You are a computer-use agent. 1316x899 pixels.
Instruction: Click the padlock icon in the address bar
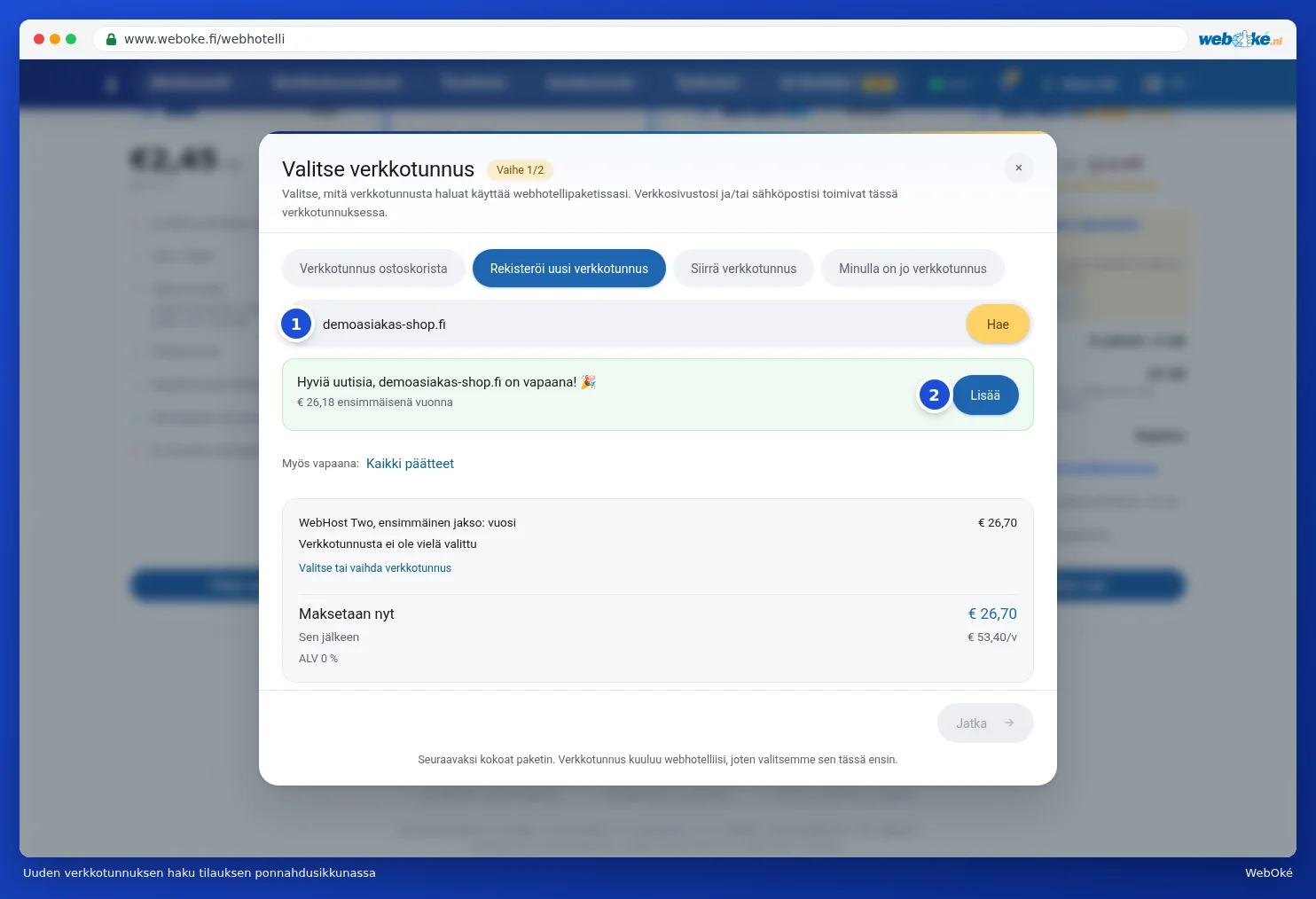coord(112,39)
